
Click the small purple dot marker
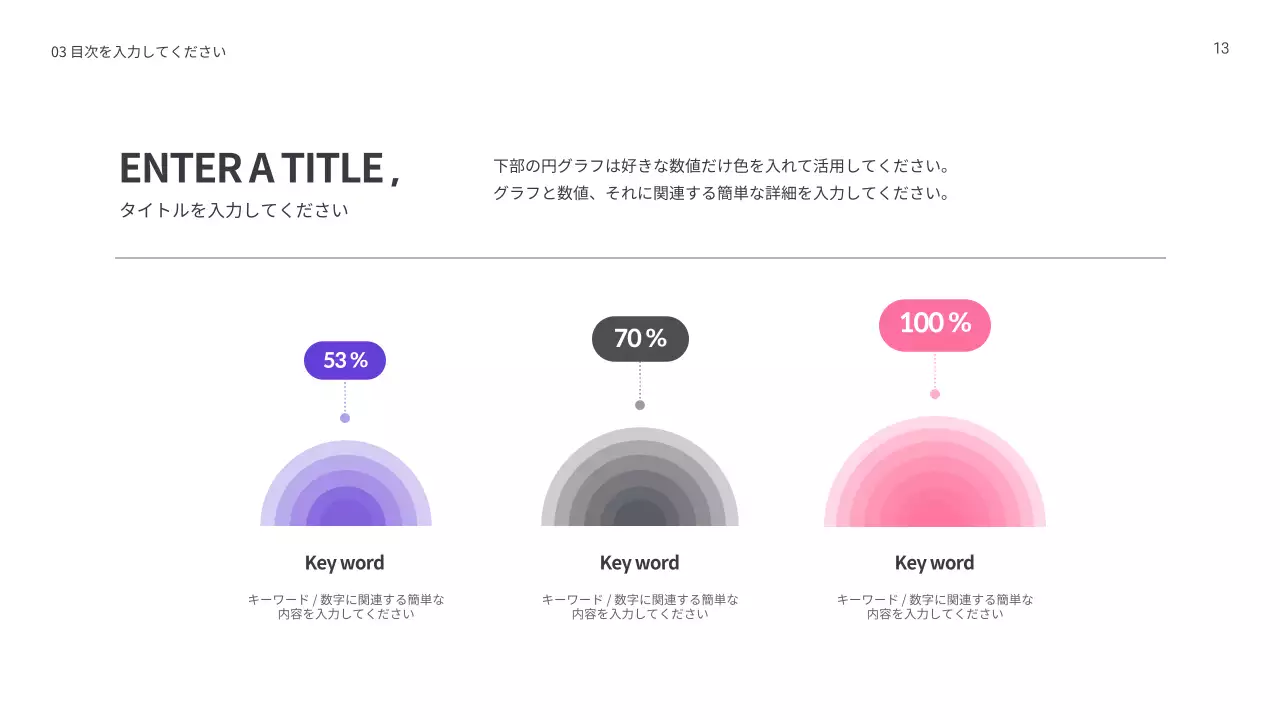(x=345, y=418)
